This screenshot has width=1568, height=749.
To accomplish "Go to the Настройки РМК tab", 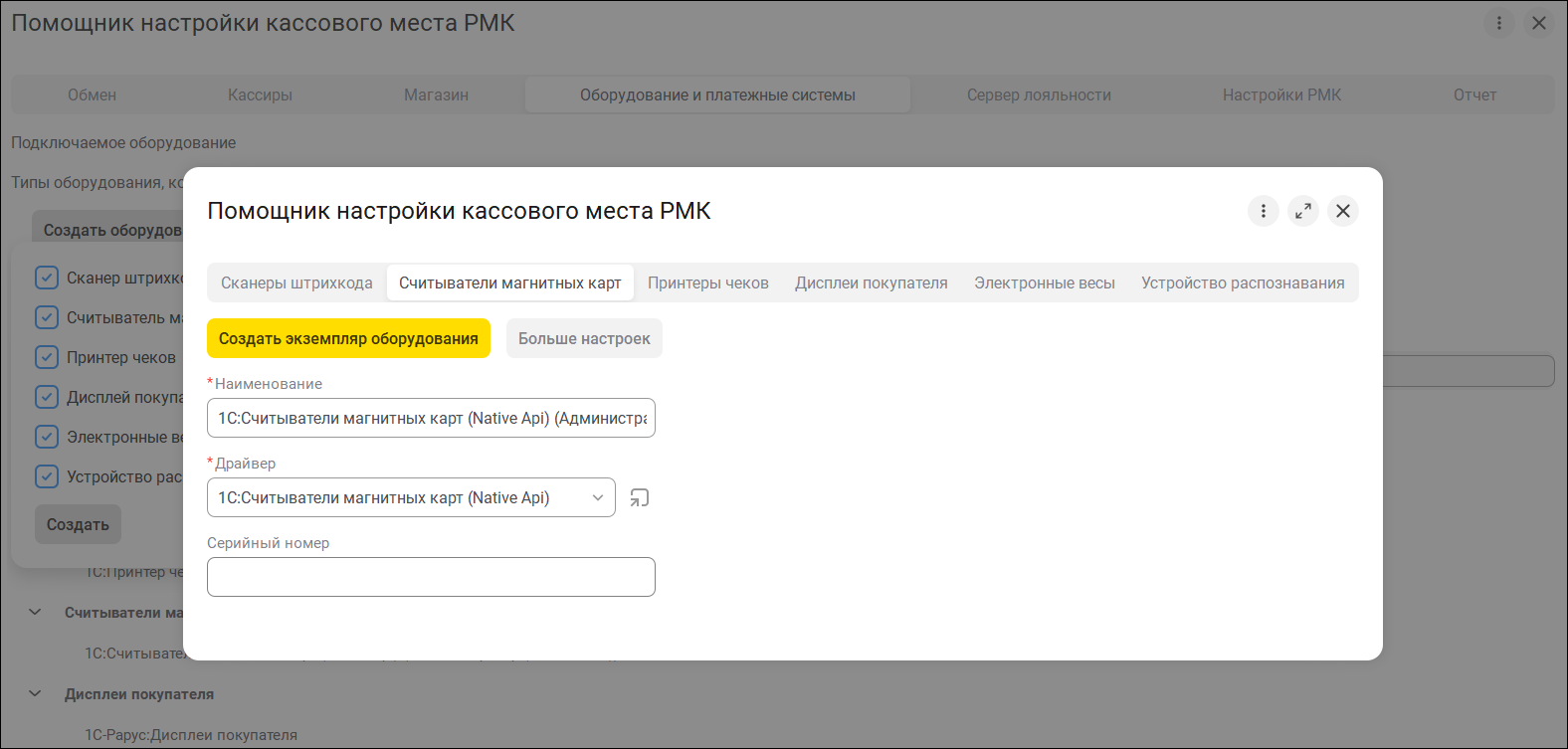I will (1281, 95).
